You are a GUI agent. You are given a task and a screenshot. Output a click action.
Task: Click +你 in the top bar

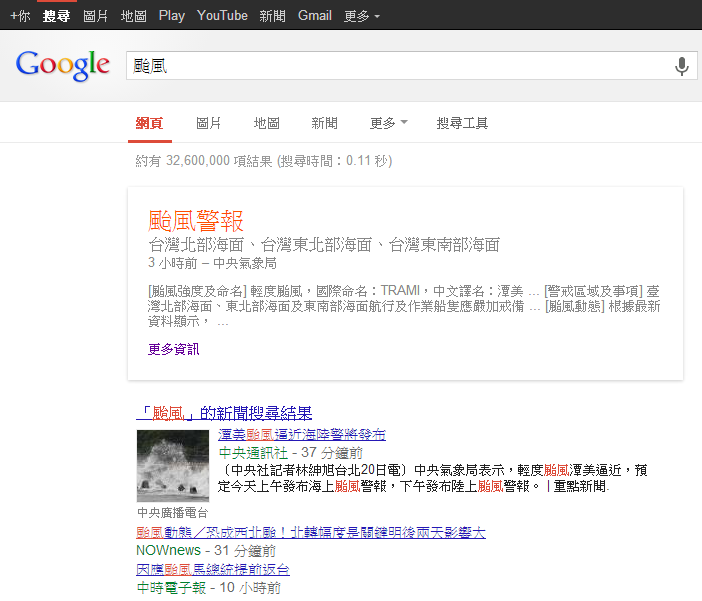tap(20, 15)
